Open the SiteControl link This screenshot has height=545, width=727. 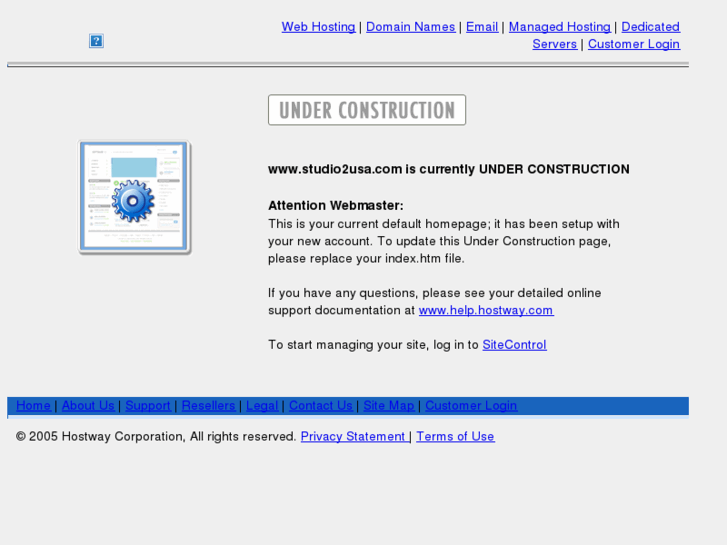514,345
